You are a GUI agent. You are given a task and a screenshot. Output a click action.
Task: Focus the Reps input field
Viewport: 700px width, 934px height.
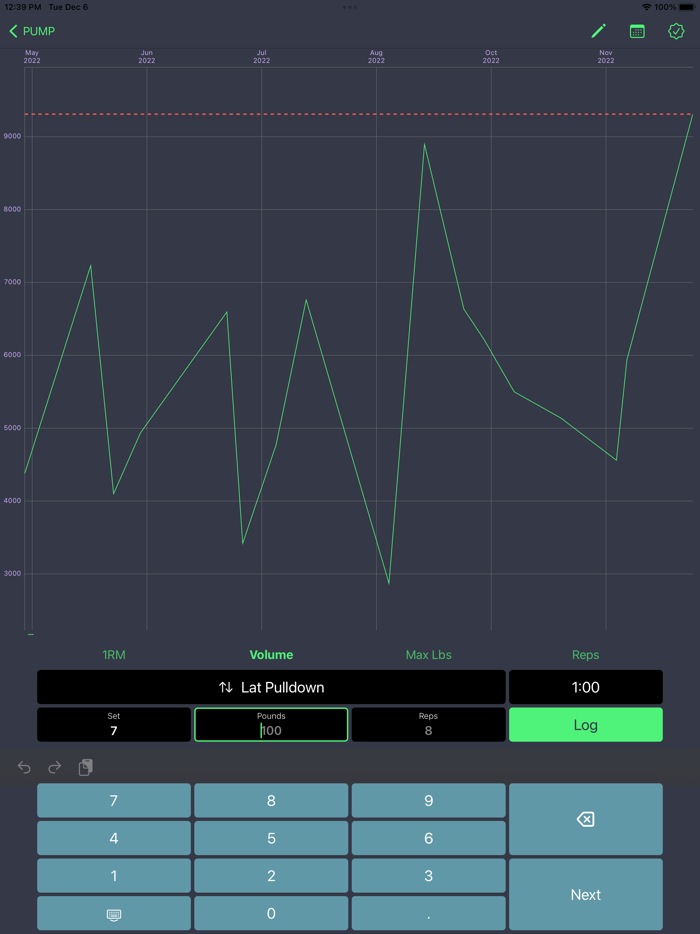428,725
